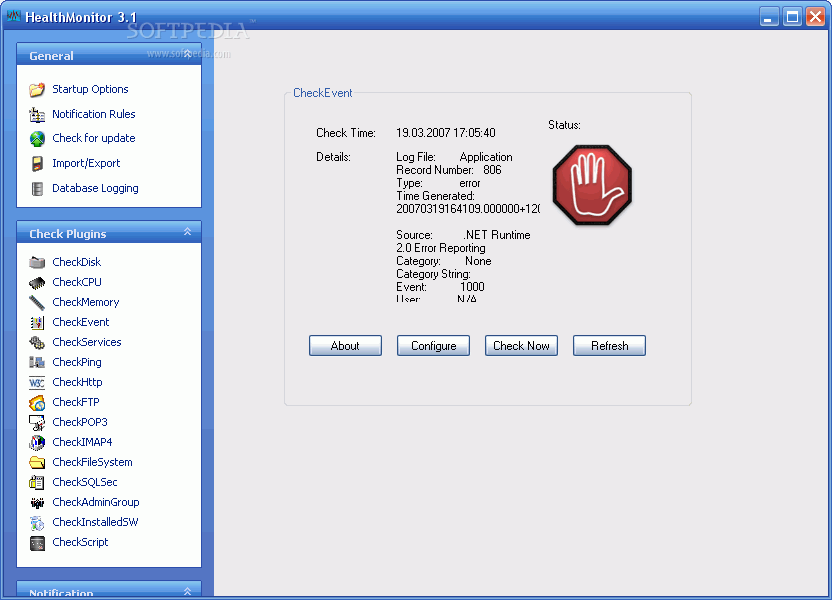Viewport: 832px width, 600px height.
Task: Select the CheckAdminGroup plugin link
Action: [x=96, y=502]
